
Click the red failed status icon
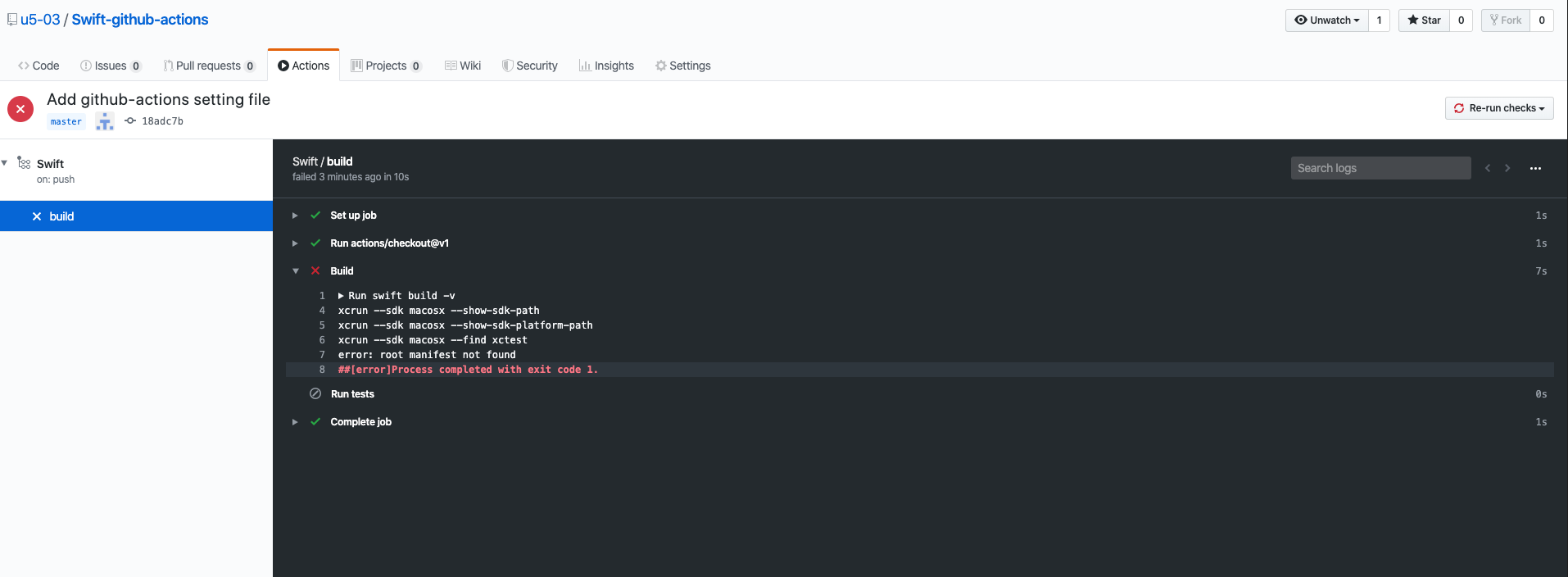click(20, 109)
